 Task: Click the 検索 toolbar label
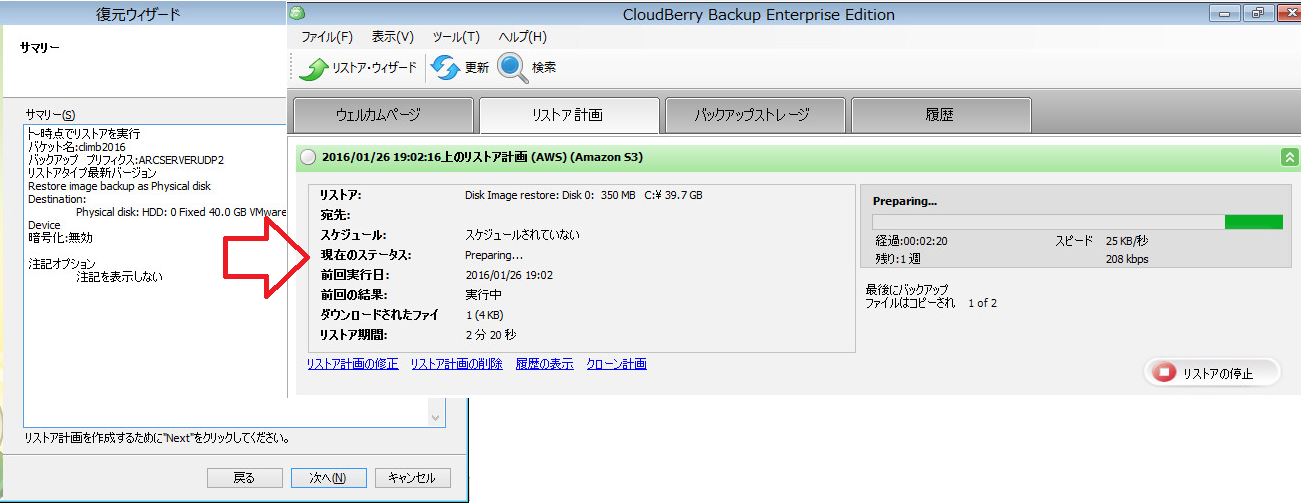pyautogui.click(x=544, y=68)
